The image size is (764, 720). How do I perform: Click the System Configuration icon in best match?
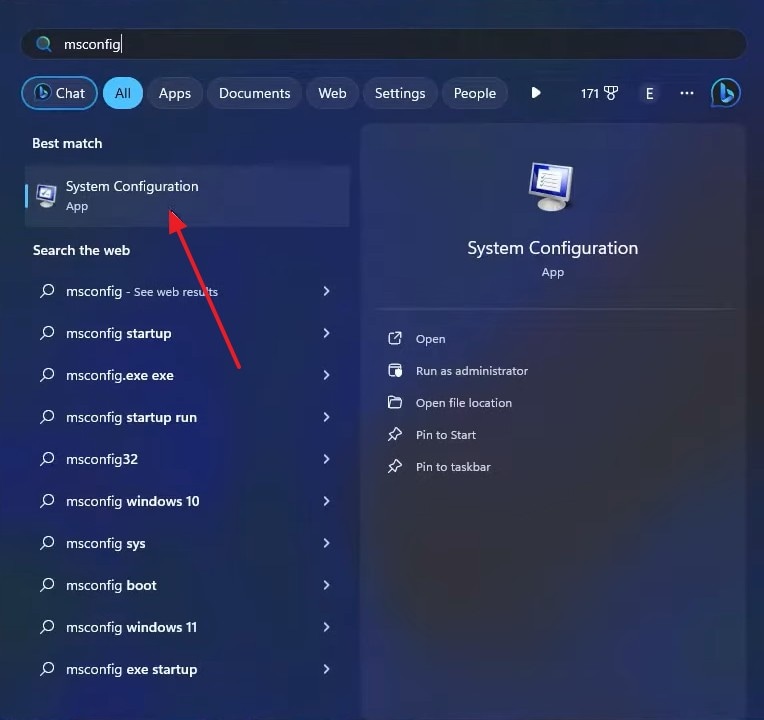coord(46,196)
